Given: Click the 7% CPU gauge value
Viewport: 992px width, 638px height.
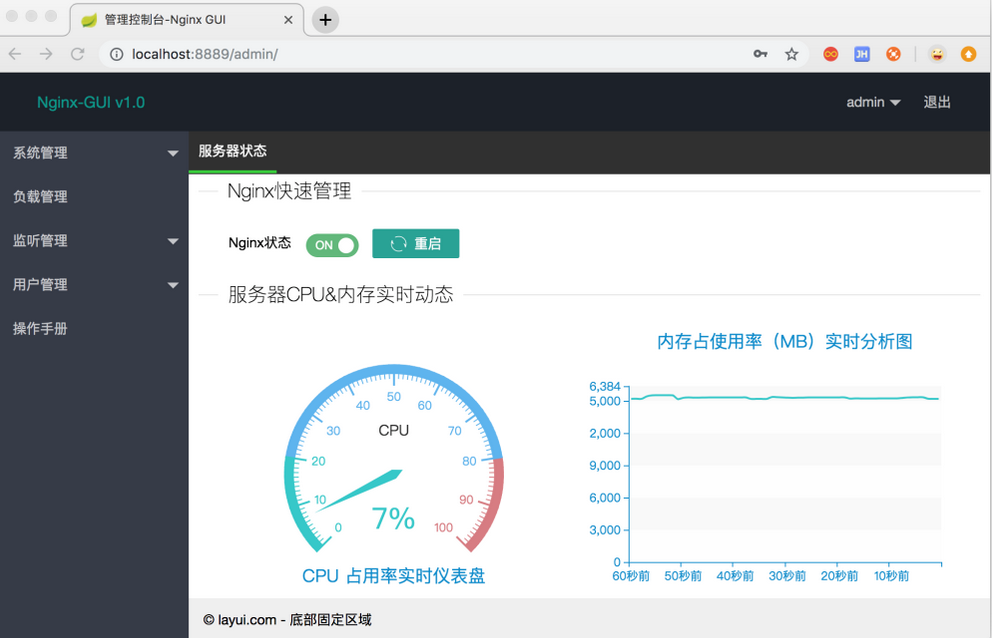Looking at the screenshot, I should [394, 518].
